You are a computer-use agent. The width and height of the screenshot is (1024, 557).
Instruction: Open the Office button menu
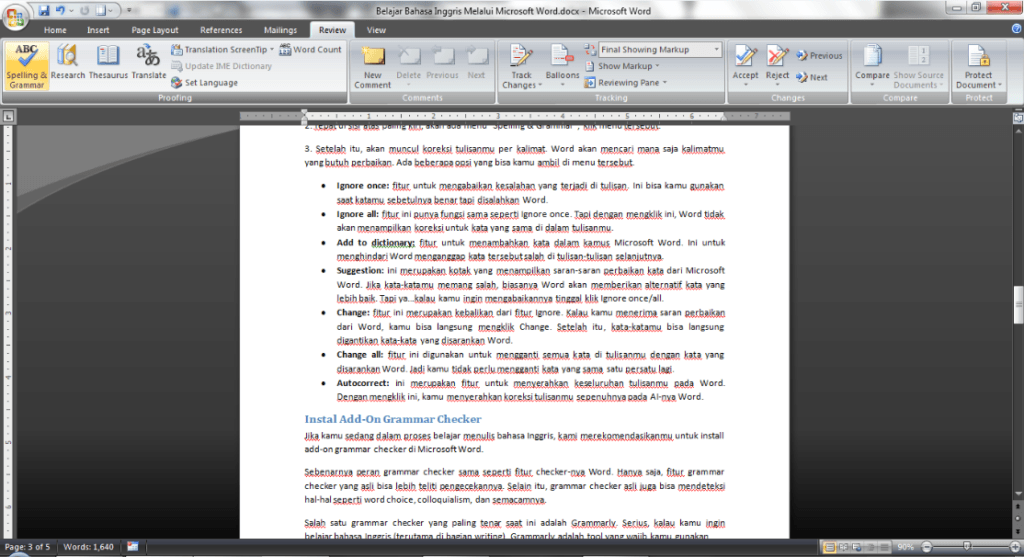[14, 16]
